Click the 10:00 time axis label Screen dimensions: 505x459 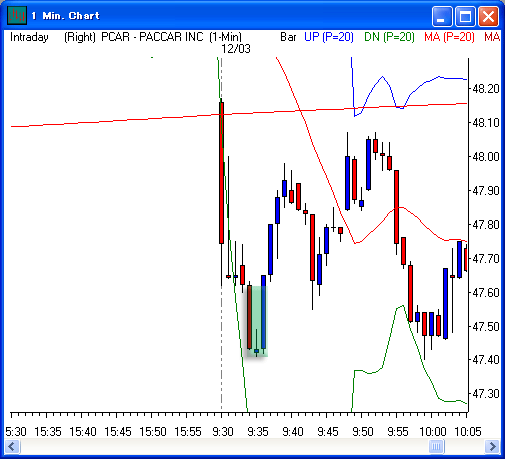(x=433, y=432)
